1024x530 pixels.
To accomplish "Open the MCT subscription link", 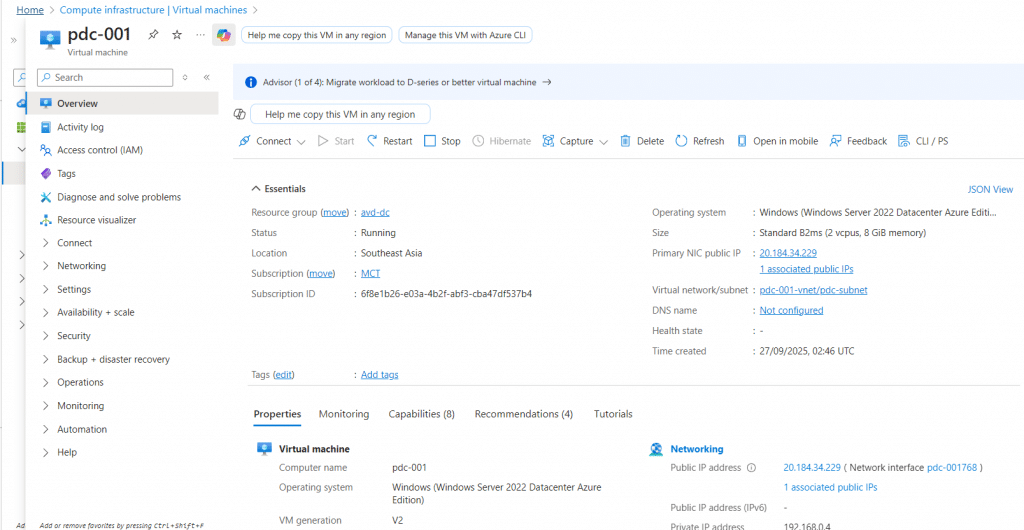I will 371,273.
